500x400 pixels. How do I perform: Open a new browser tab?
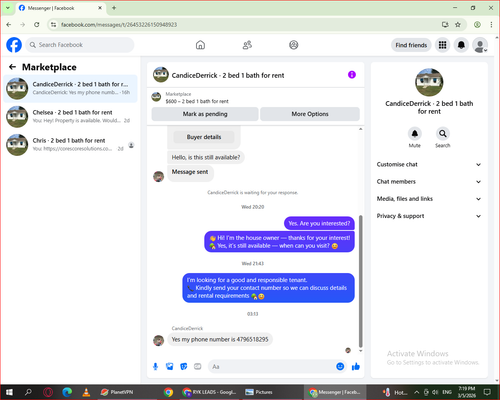(114, 8)
